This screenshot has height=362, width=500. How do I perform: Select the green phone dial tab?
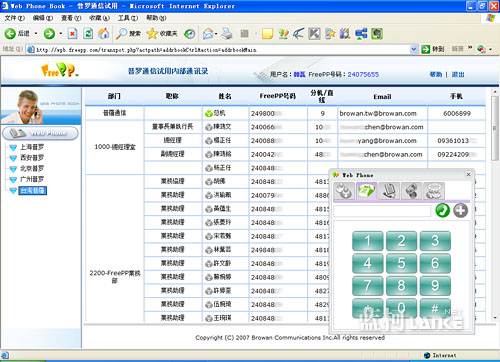coord(366,191)
